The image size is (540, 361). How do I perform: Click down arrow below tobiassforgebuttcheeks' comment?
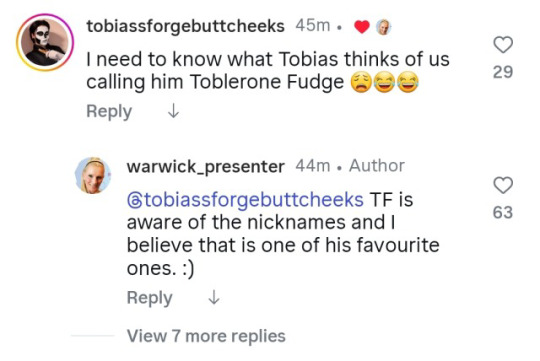coord(173,111)
